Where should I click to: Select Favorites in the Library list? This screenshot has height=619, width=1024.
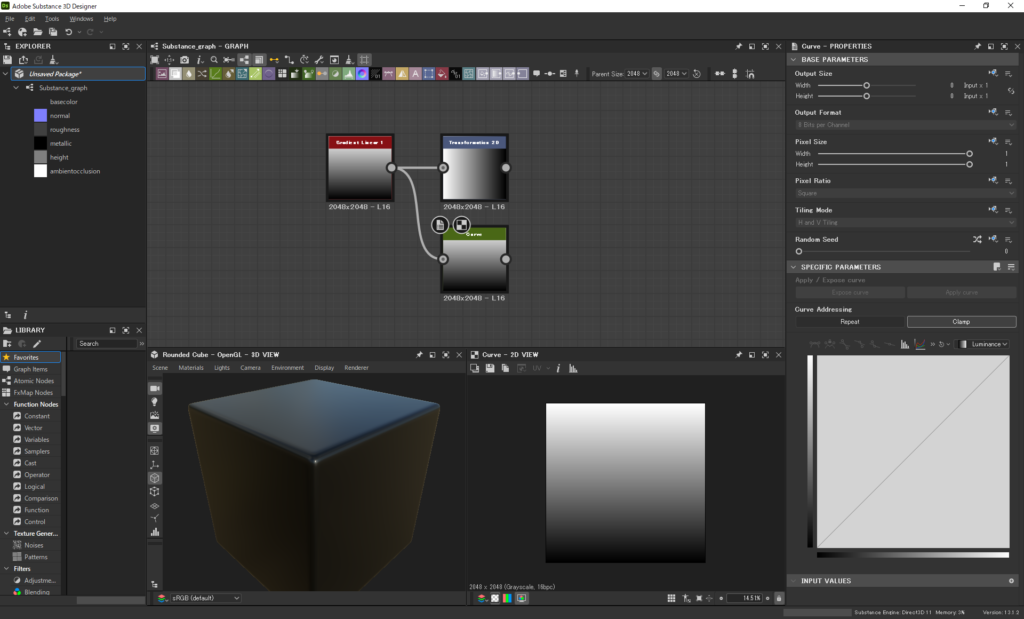pos(31,357)
